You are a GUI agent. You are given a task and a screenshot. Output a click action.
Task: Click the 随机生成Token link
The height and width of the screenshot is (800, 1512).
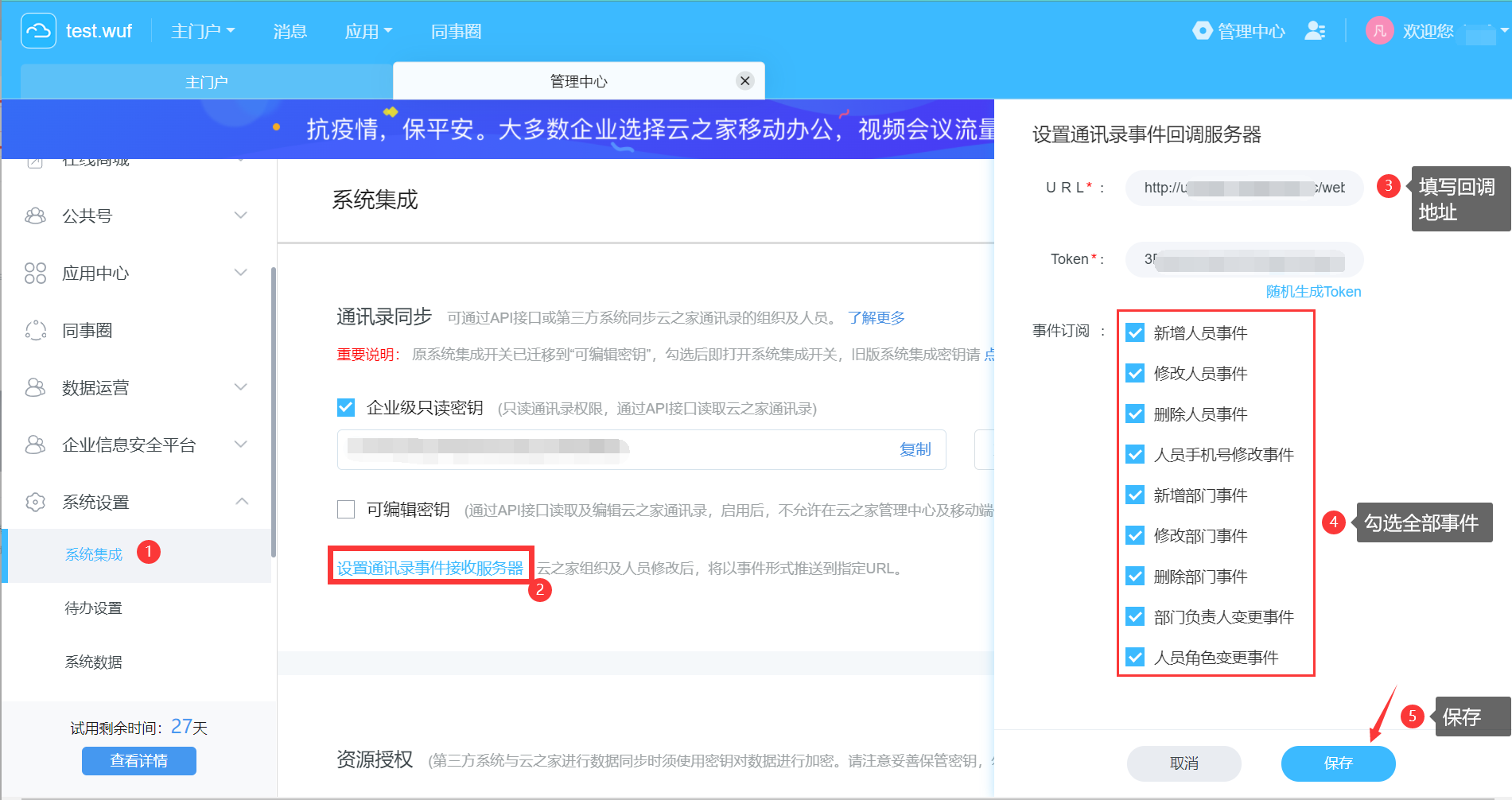coord(1313,292)
